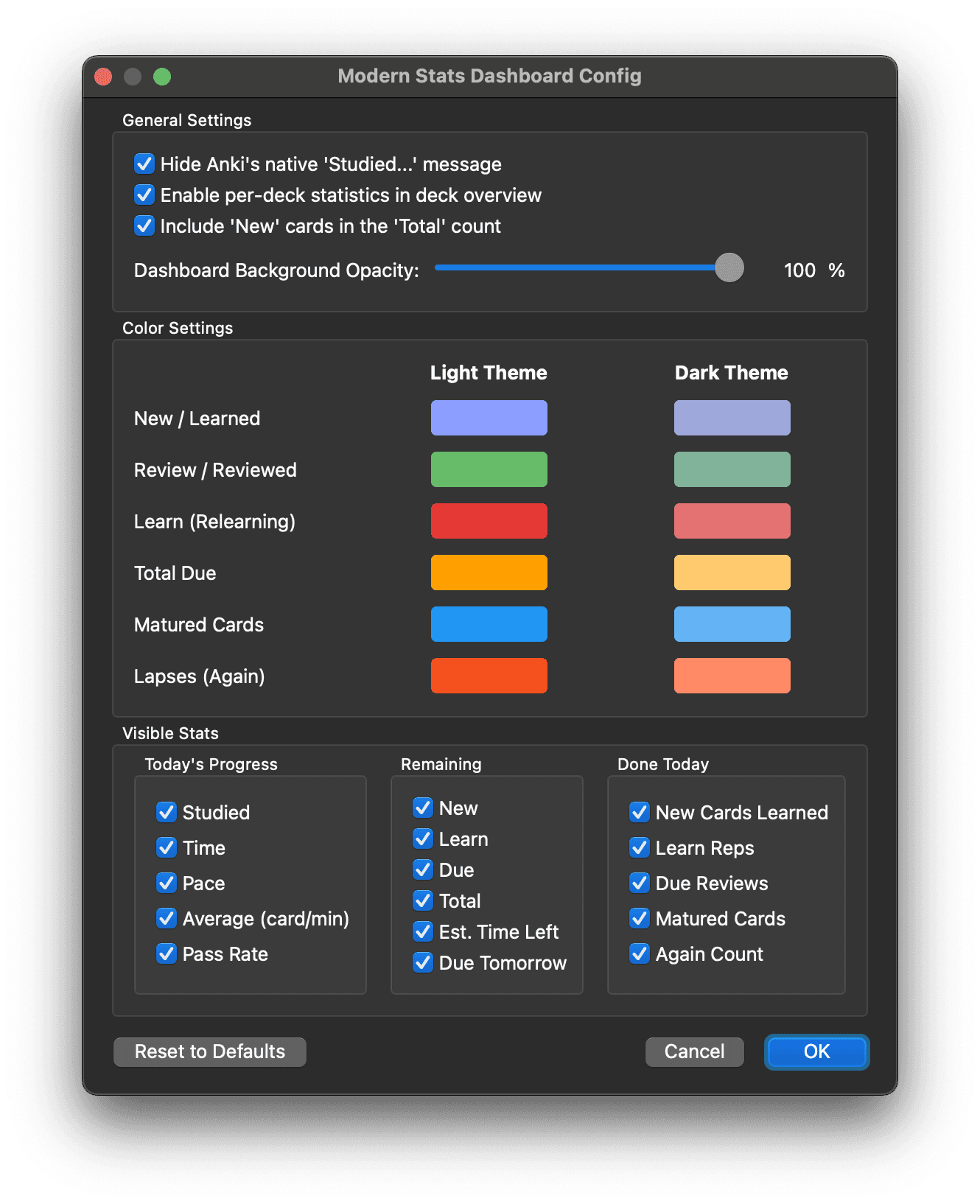This screenshot has width=980, height=1204.
Task: Open Dark Theme color for New / Learned
Action: [732, 418]
